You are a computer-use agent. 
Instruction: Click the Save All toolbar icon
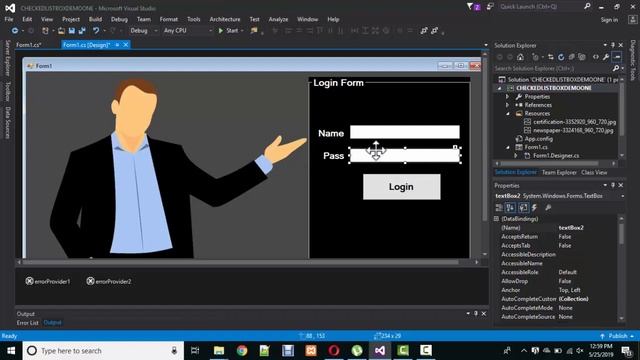[x=82, y=31]
